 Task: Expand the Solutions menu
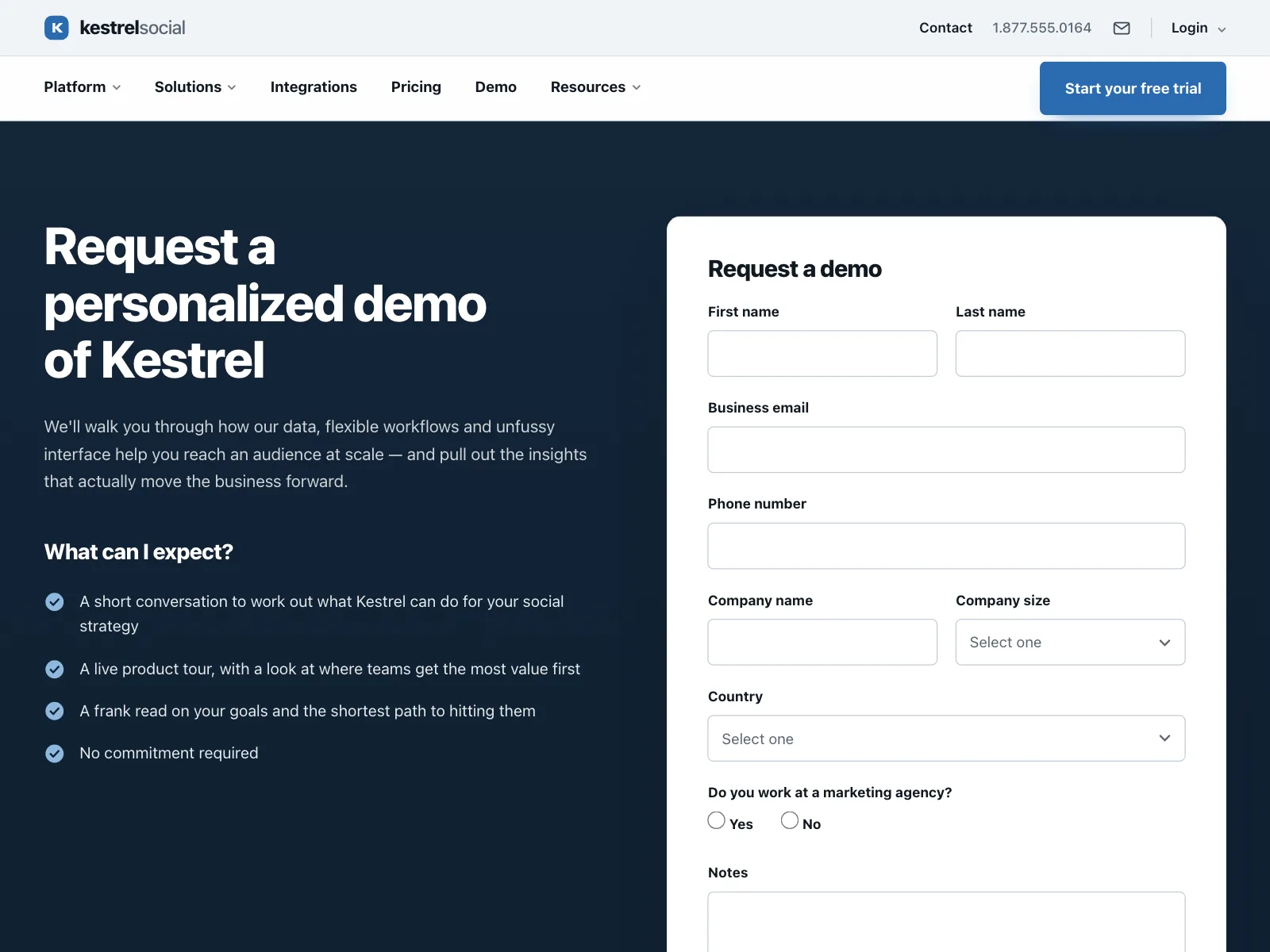pyautogui.click(x=195, y=87)
